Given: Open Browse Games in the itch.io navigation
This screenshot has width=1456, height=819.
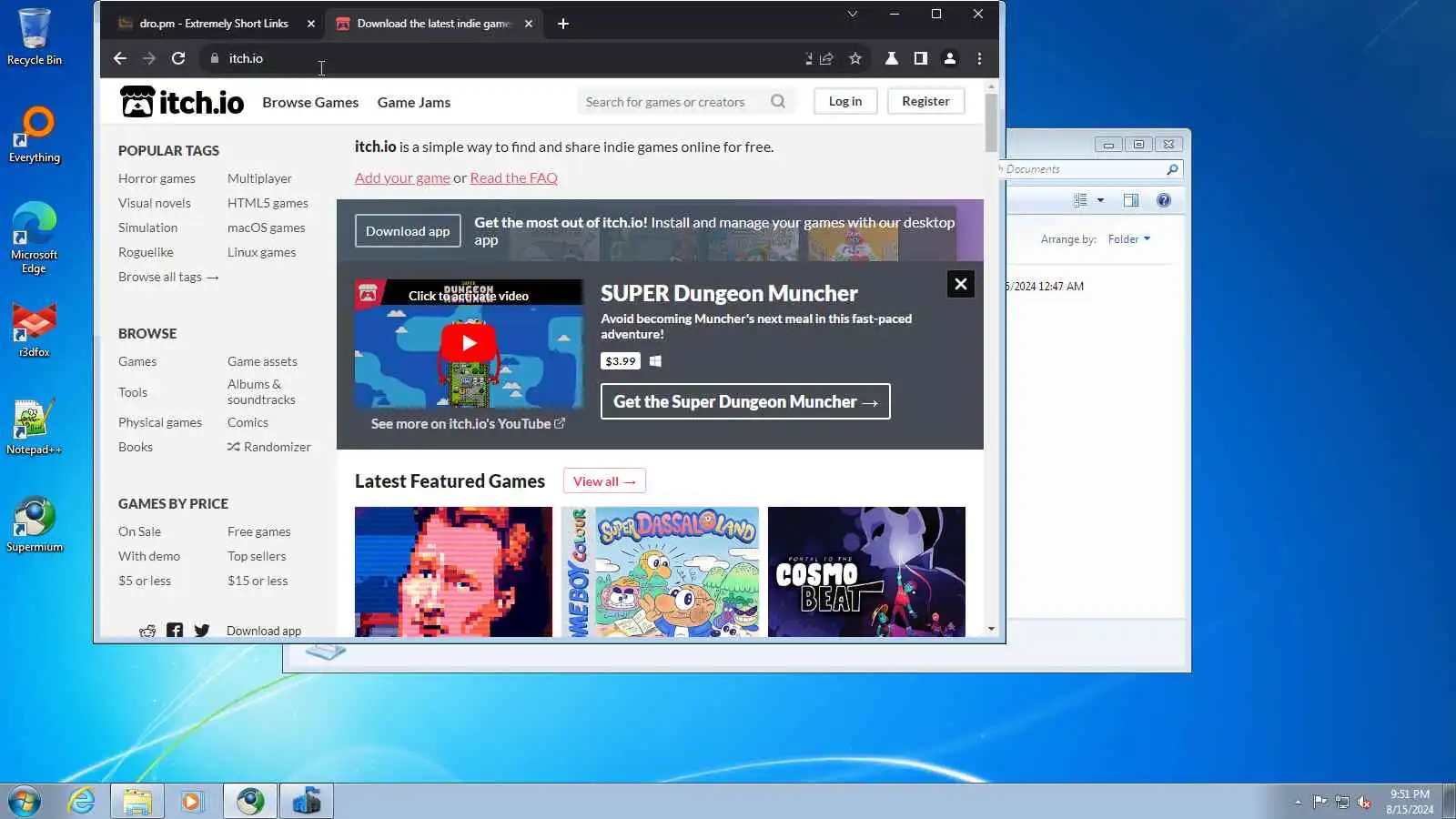Looking at the screenshot, I should coord(310,102).
